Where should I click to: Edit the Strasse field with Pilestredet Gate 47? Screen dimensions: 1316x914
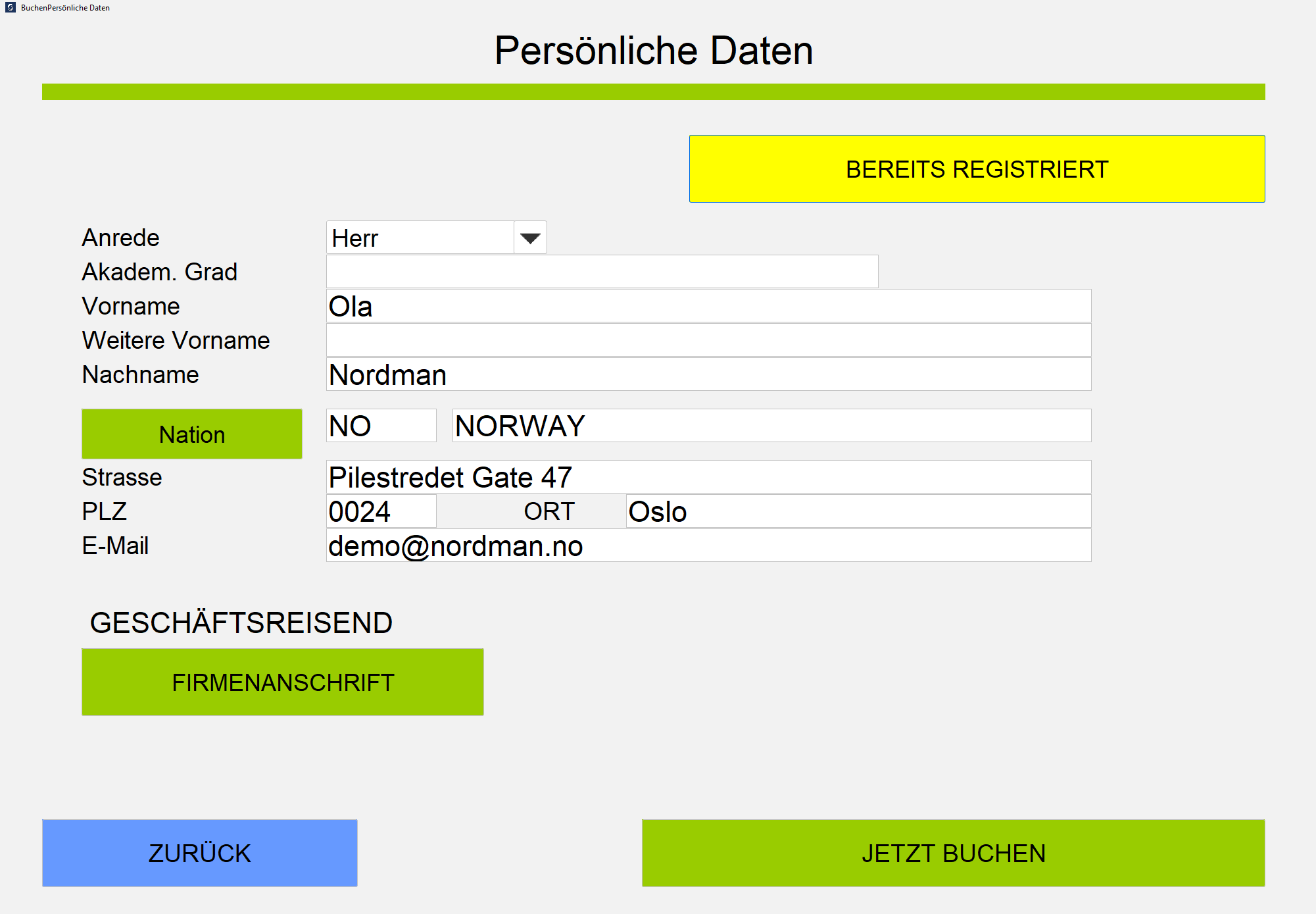pos(708,478)
